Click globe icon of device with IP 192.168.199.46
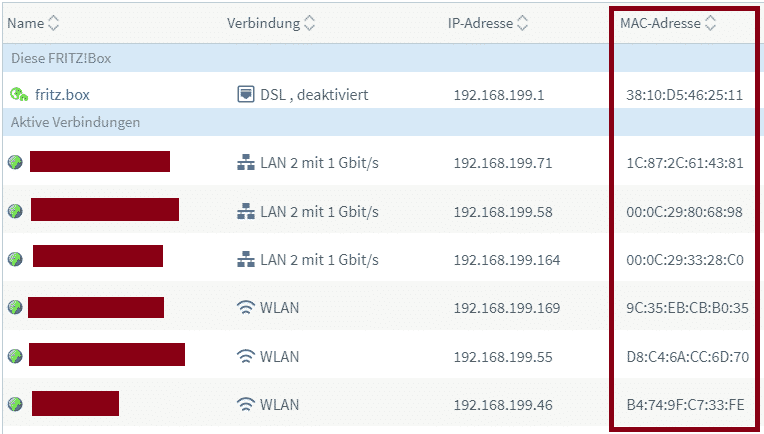This screenshot has width=764, height=434. [16, 404]
